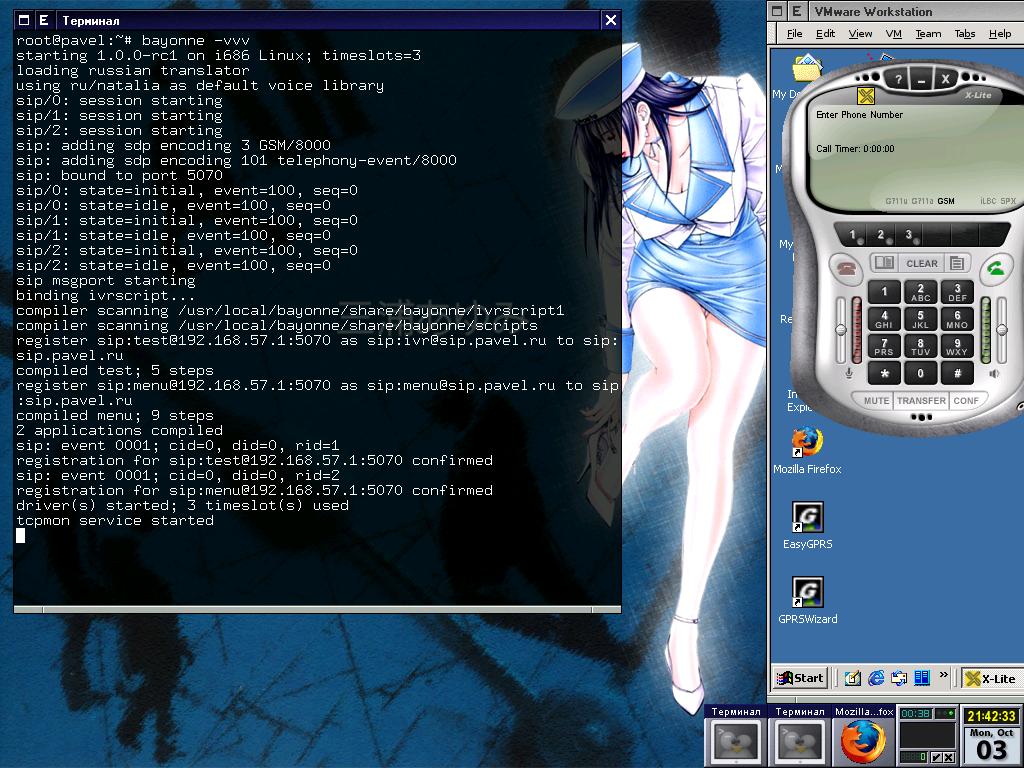Click Internet Explorer quick launch icon
Image resolution: width=1024 pixels, height=768 pixels.
876,678
